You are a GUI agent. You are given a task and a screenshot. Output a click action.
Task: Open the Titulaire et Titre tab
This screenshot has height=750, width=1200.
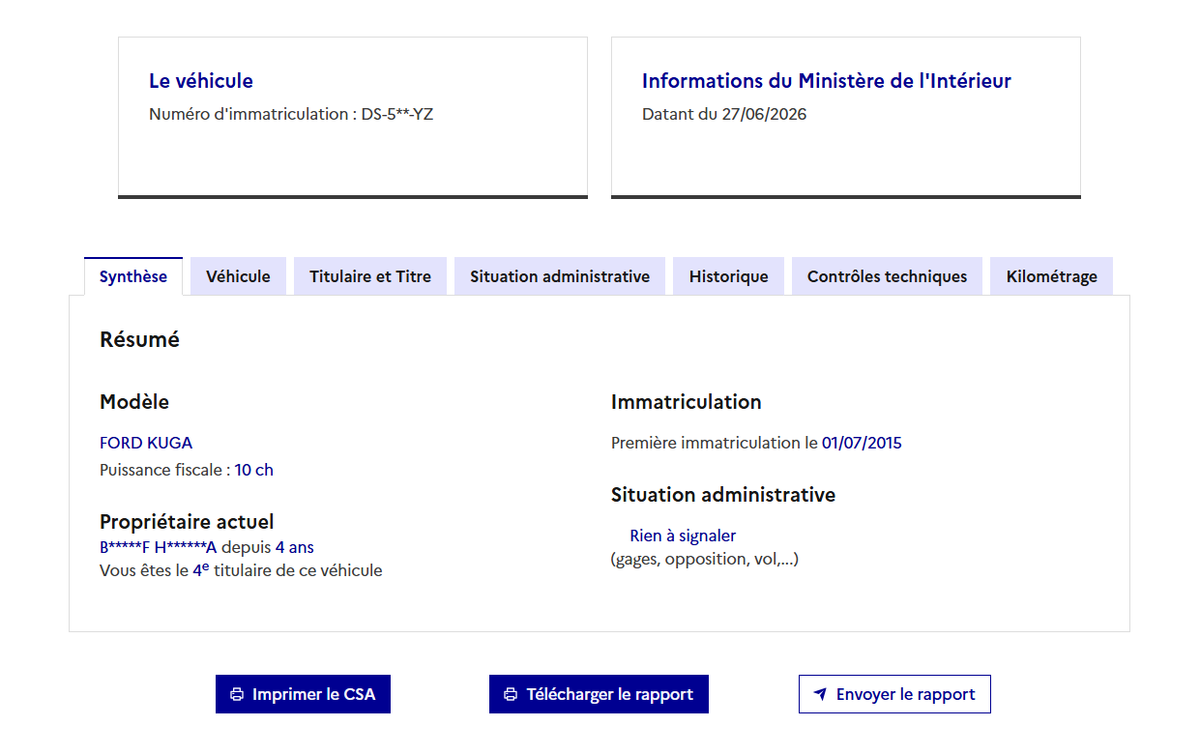click(x=370, y=277)
